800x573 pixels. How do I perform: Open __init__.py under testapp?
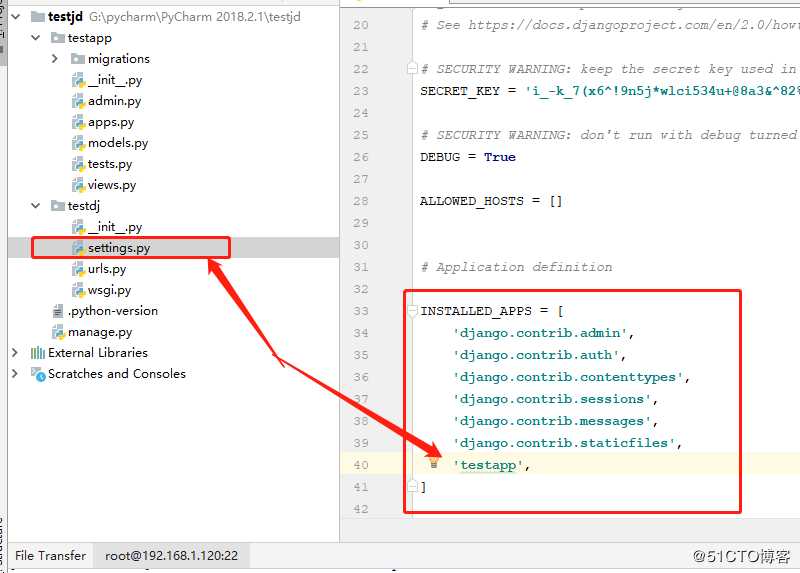tap(115, 80)
